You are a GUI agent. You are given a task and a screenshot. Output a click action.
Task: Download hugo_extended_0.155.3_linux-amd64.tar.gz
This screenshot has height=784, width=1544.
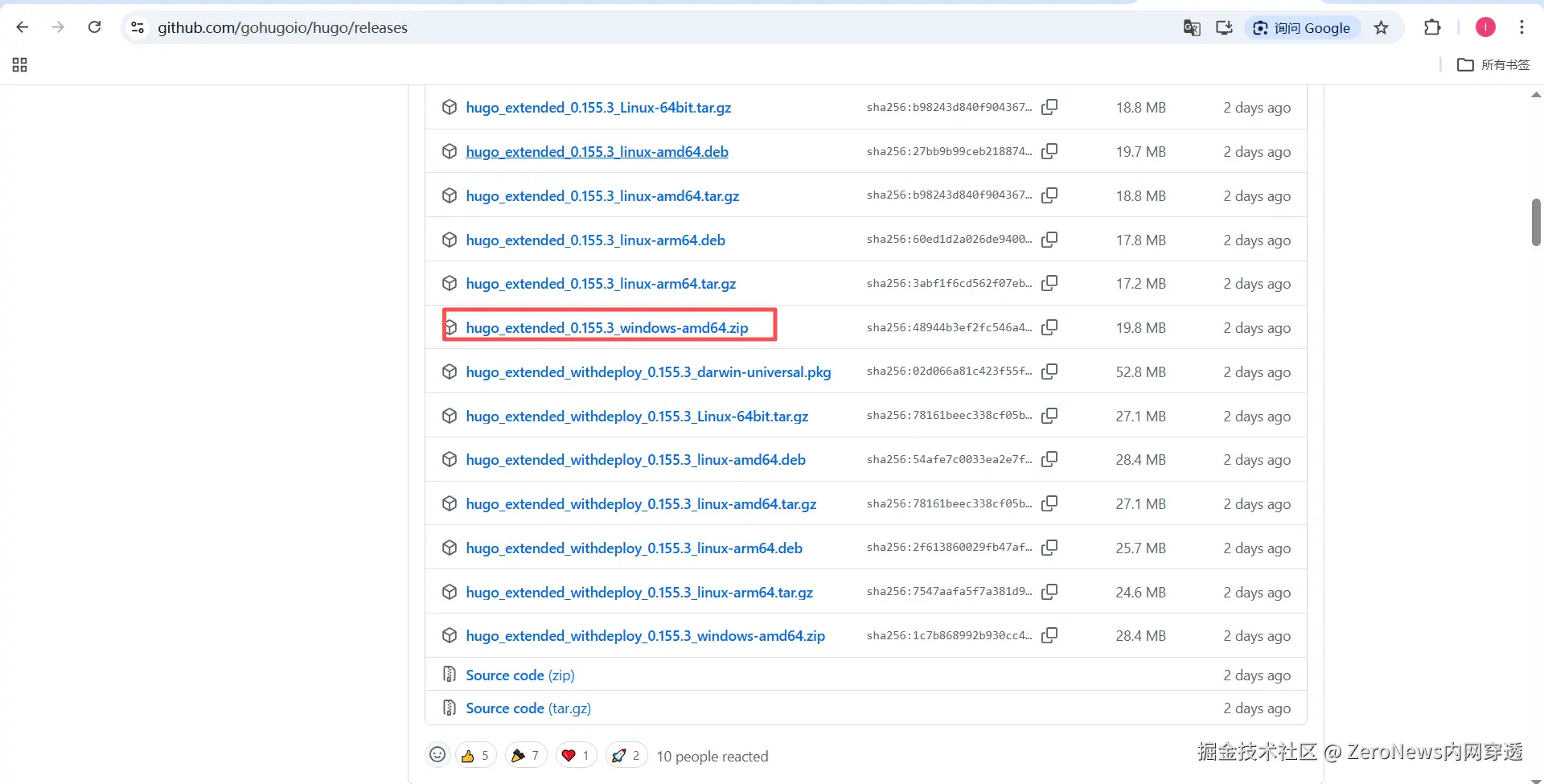tap(602, 196)
